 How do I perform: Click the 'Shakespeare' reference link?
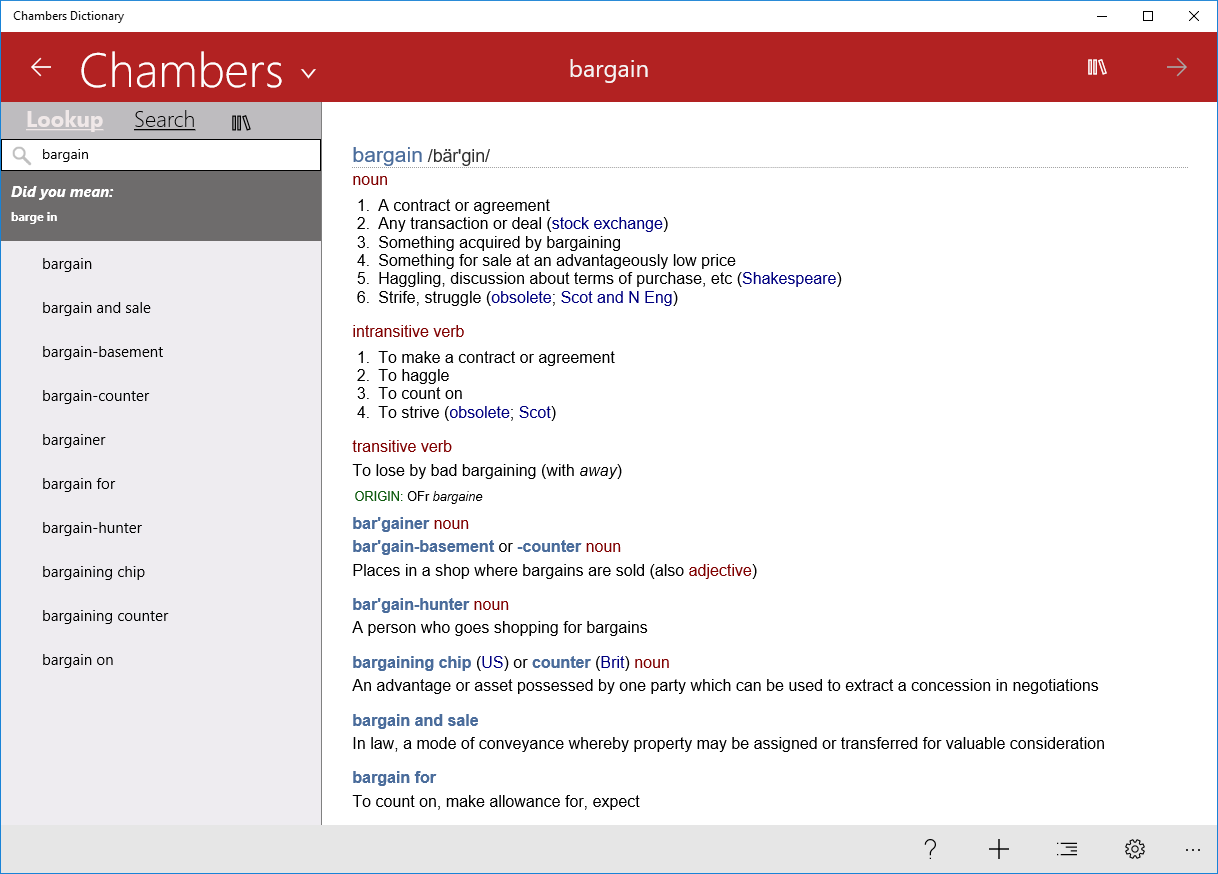(789, 278)
